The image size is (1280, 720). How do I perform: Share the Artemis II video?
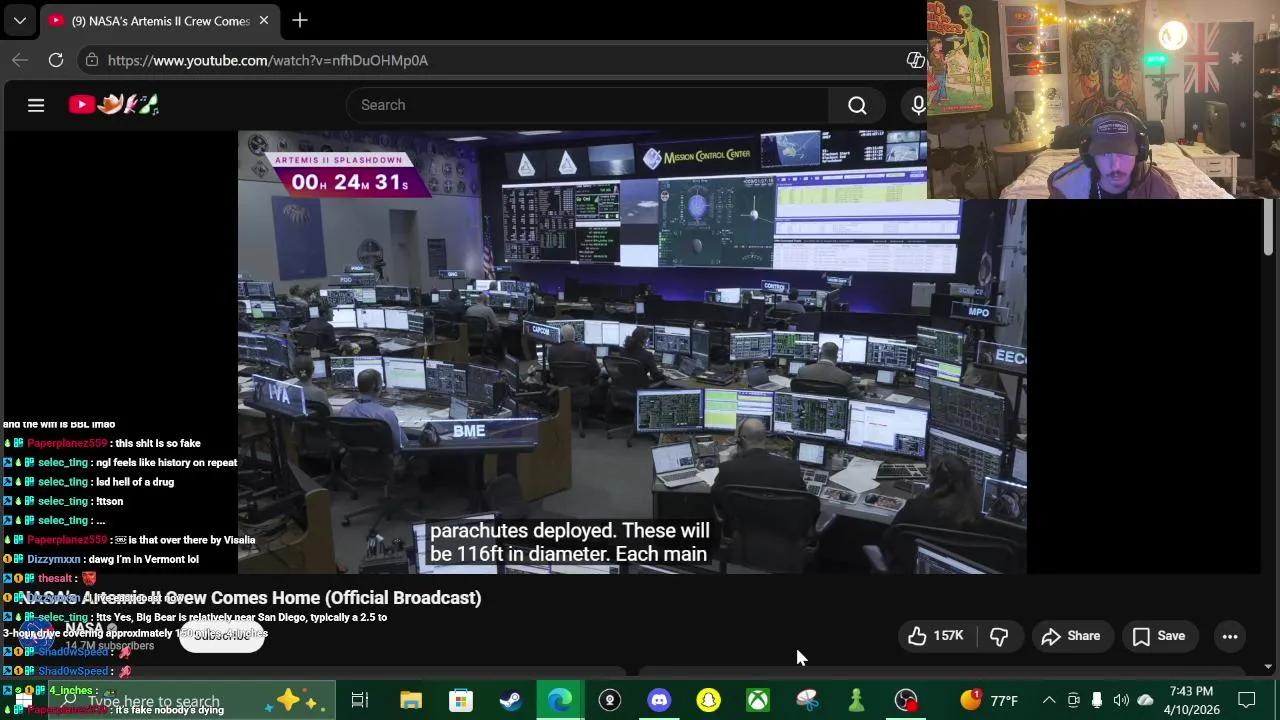tap(1070, 636)
